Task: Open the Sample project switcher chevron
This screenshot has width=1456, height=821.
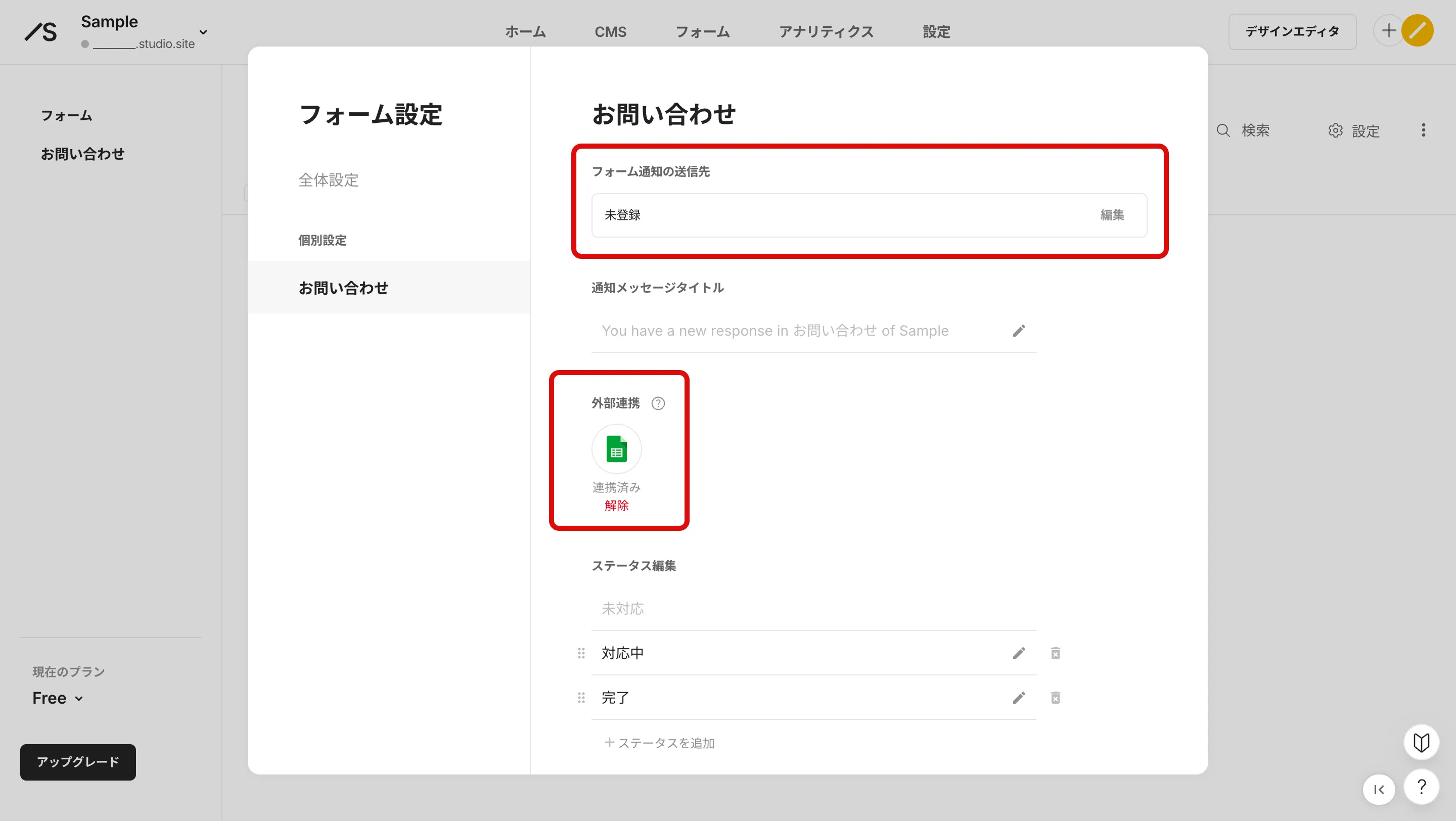Action: coord(203,32)
